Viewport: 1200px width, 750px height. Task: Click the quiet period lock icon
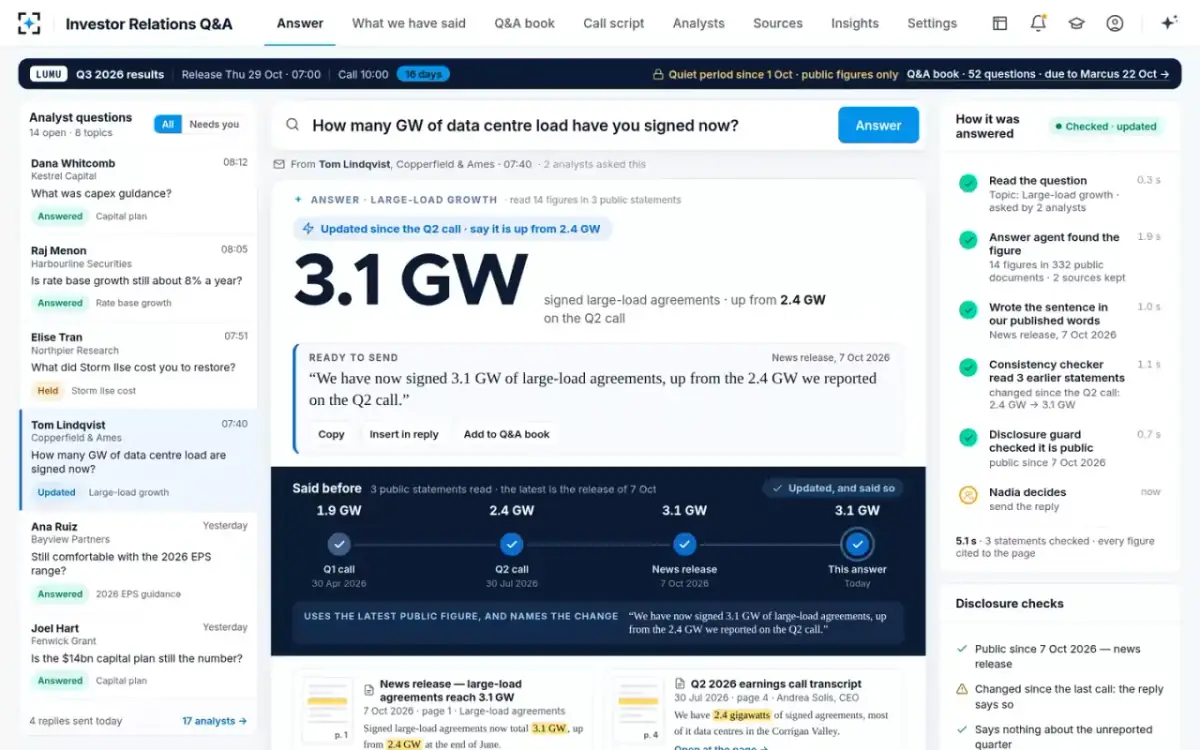[658, 74]
